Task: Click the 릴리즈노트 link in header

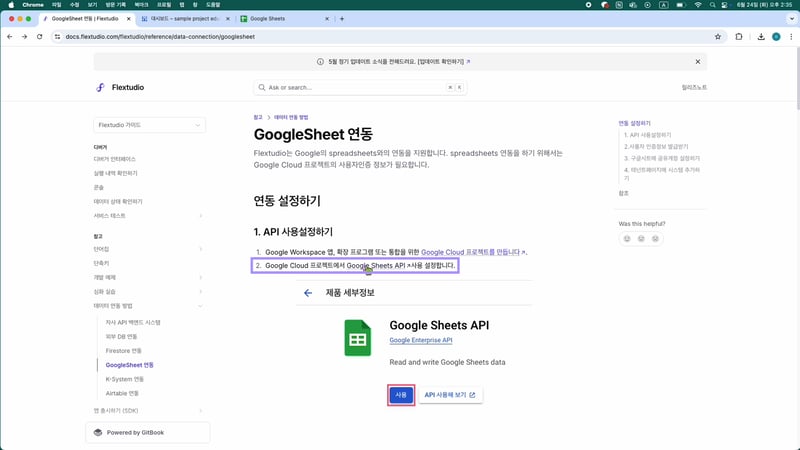Action: click(x=694, y=87)
